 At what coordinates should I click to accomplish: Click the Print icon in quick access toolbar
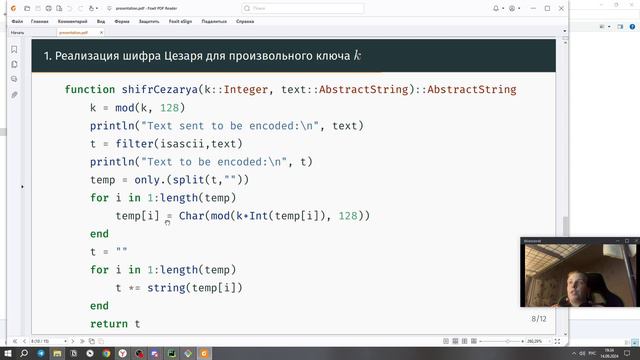[x=48, y=8]
